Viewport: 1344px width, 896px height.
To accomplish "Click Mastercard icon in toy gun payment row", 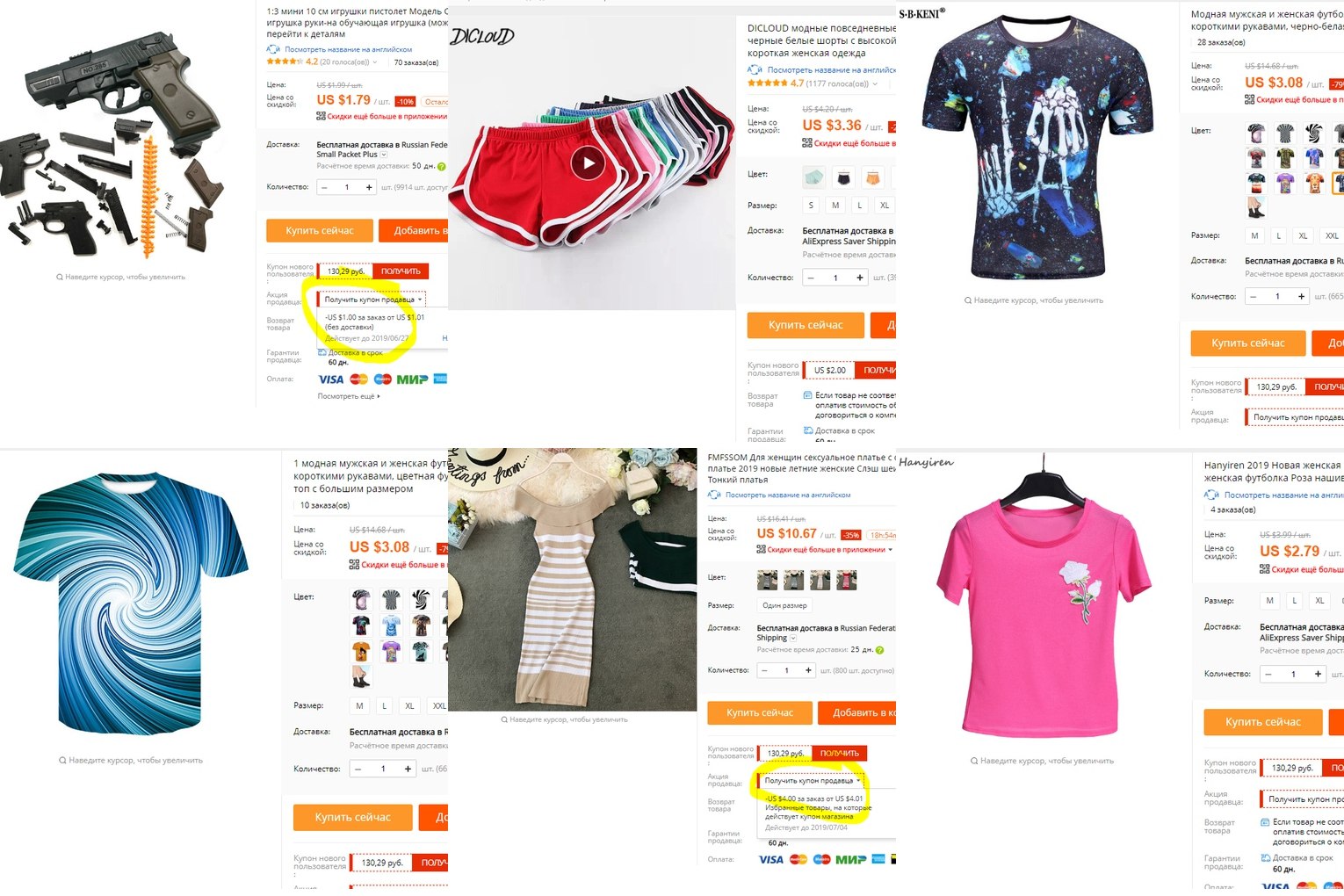I will 358,379.
